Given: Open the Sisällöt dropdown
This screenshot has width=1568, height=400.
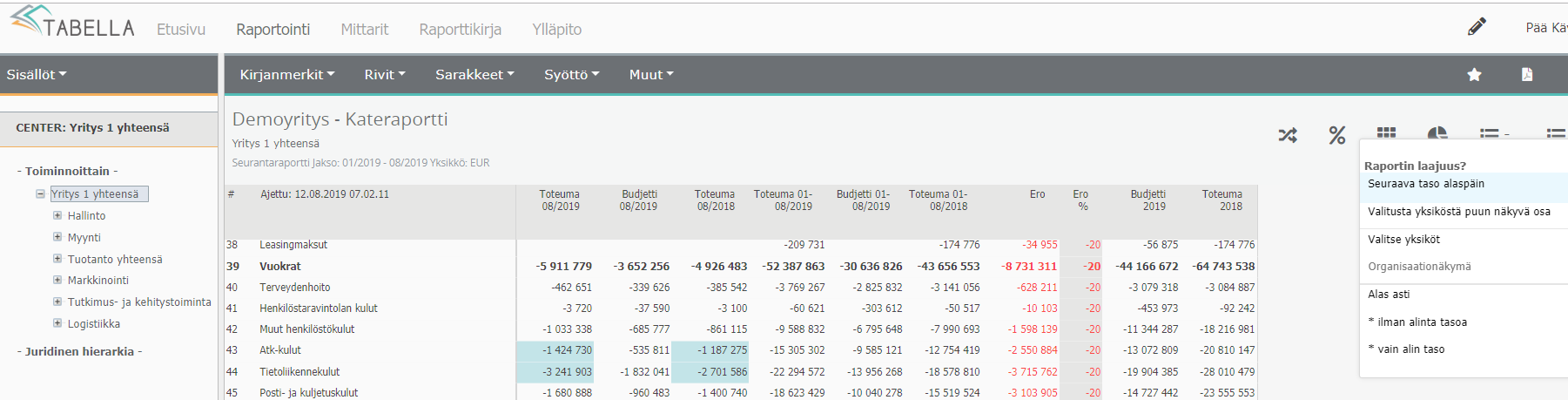Looking at the screenshot, I should tap(37, 75).
